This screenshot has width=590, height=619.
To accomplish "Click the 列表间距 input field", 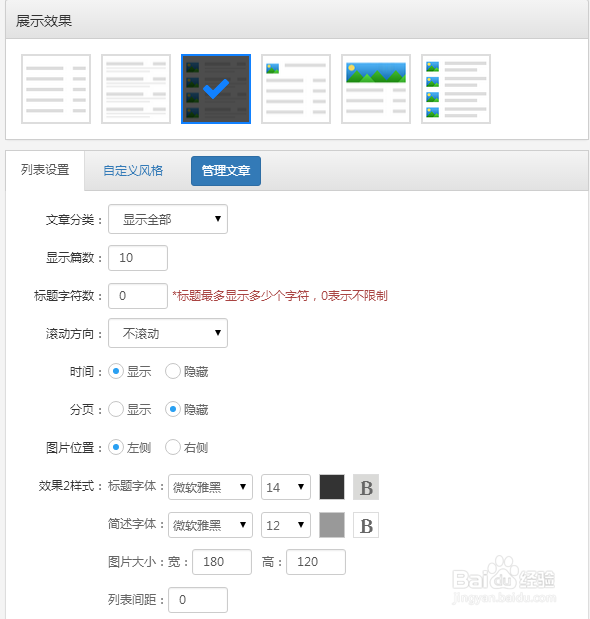I will coord(198,600).
